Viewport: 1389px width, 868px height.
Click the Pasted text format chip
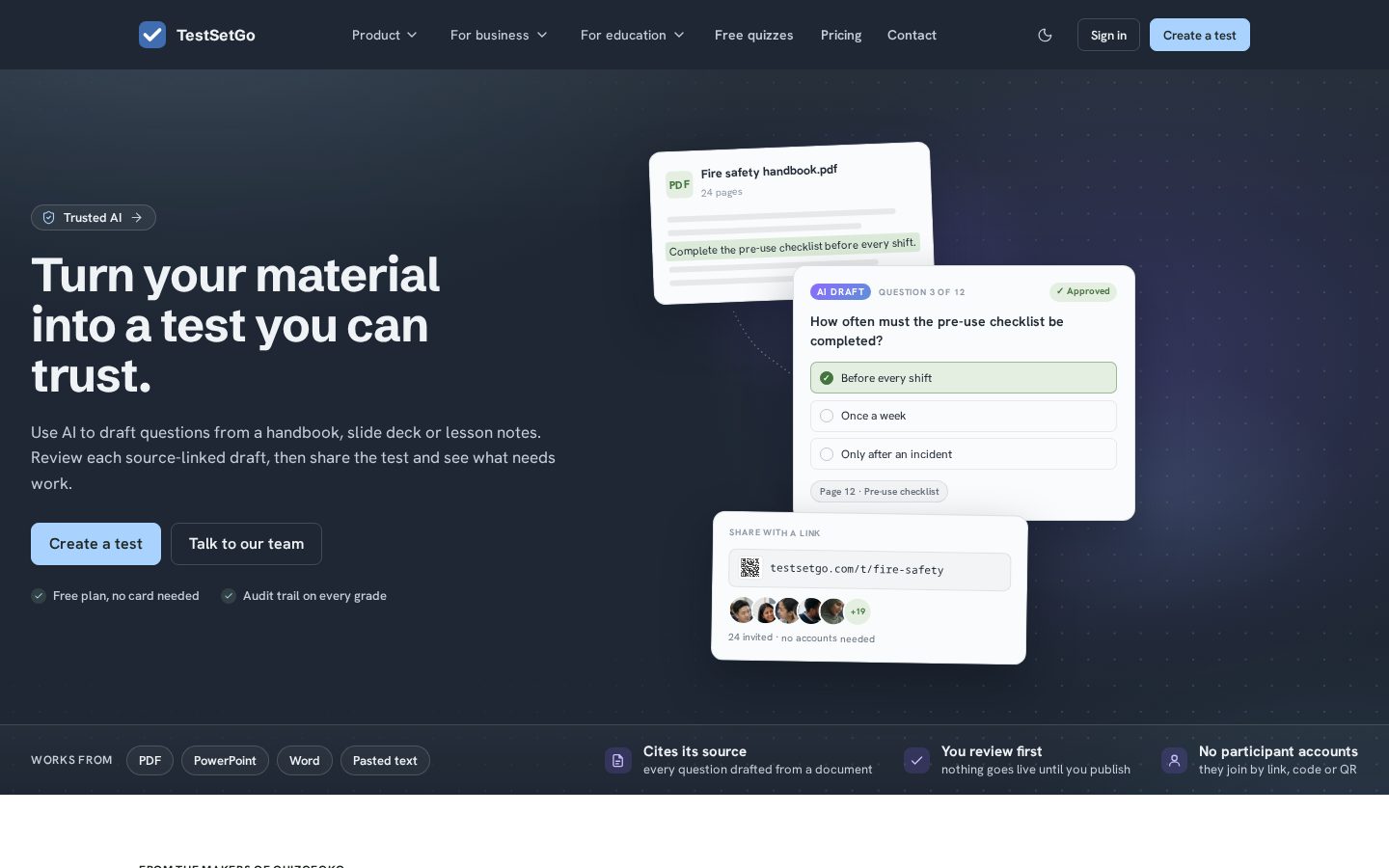tap(385, 761)
